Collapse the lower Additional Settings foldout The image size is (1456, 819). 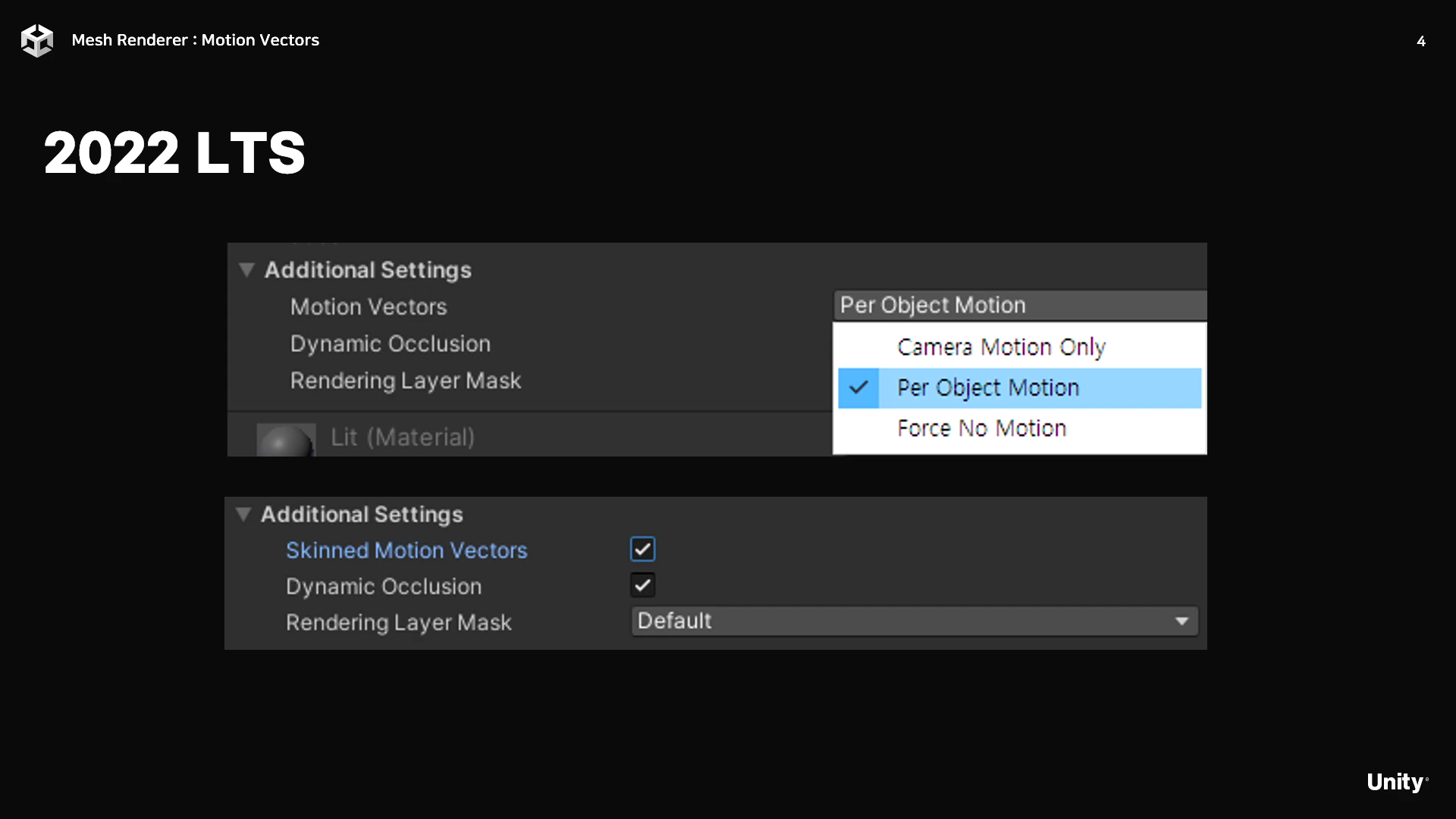pyautogui.click(x=243, y=514)
